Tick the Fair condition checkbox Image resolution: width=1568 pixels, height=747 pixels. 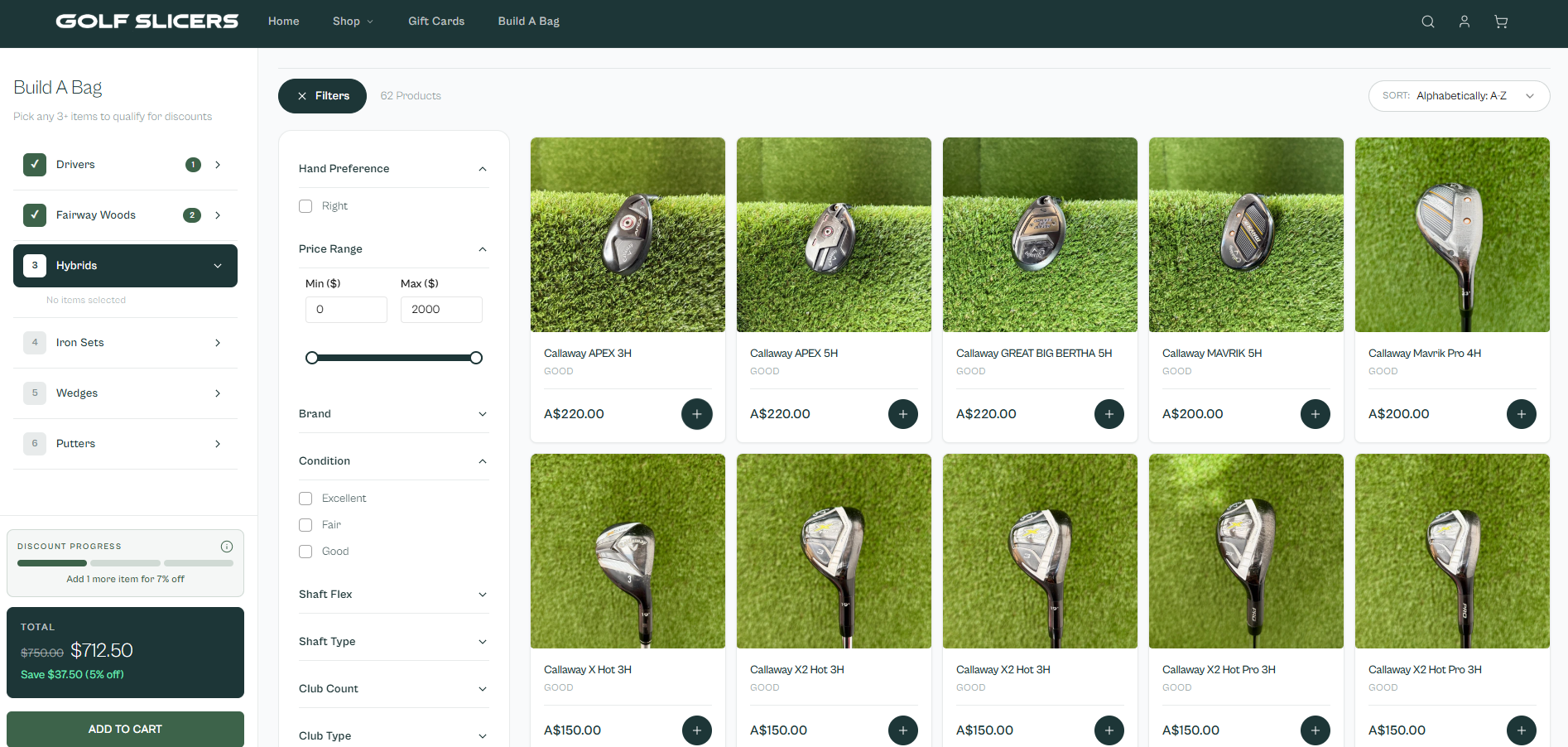[x=305, y=525]
